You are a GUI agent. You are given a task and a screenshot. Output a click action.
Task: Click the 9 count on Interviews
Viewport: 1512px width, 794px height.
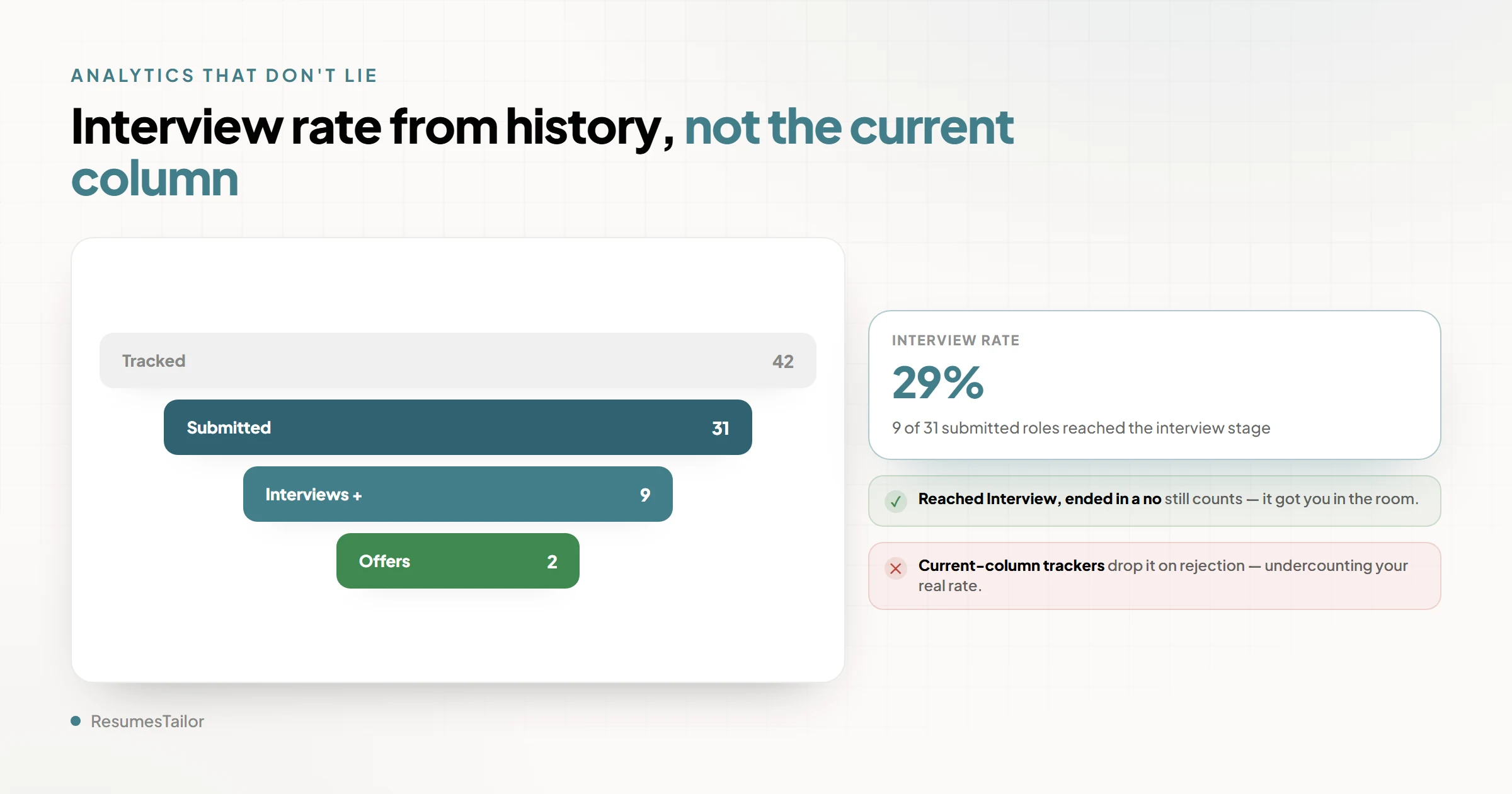tap(645, 495)
